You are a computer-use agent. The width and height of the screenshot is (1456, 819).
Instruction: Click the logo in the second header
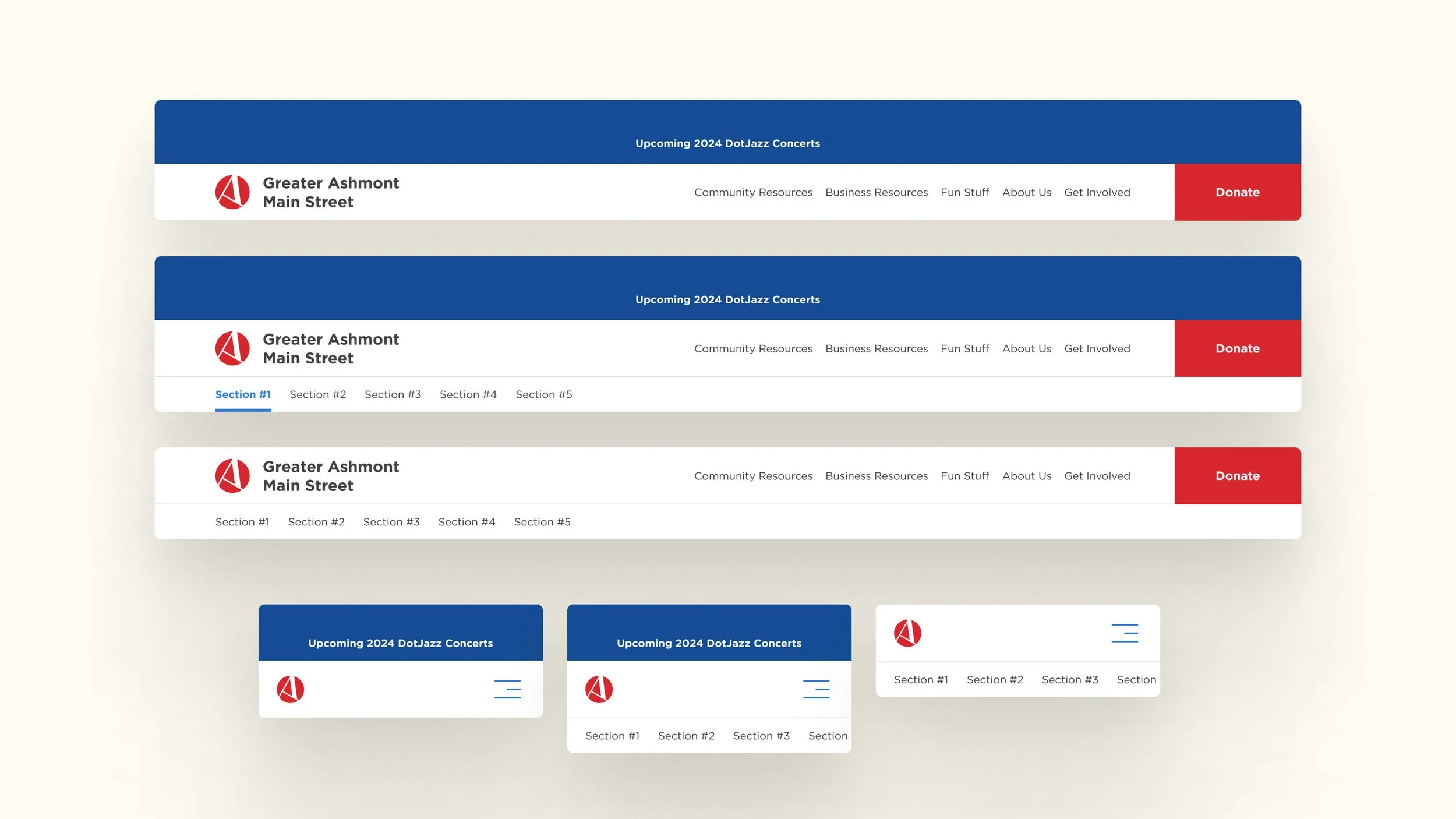pyautogui.click(x=232, y=348)
